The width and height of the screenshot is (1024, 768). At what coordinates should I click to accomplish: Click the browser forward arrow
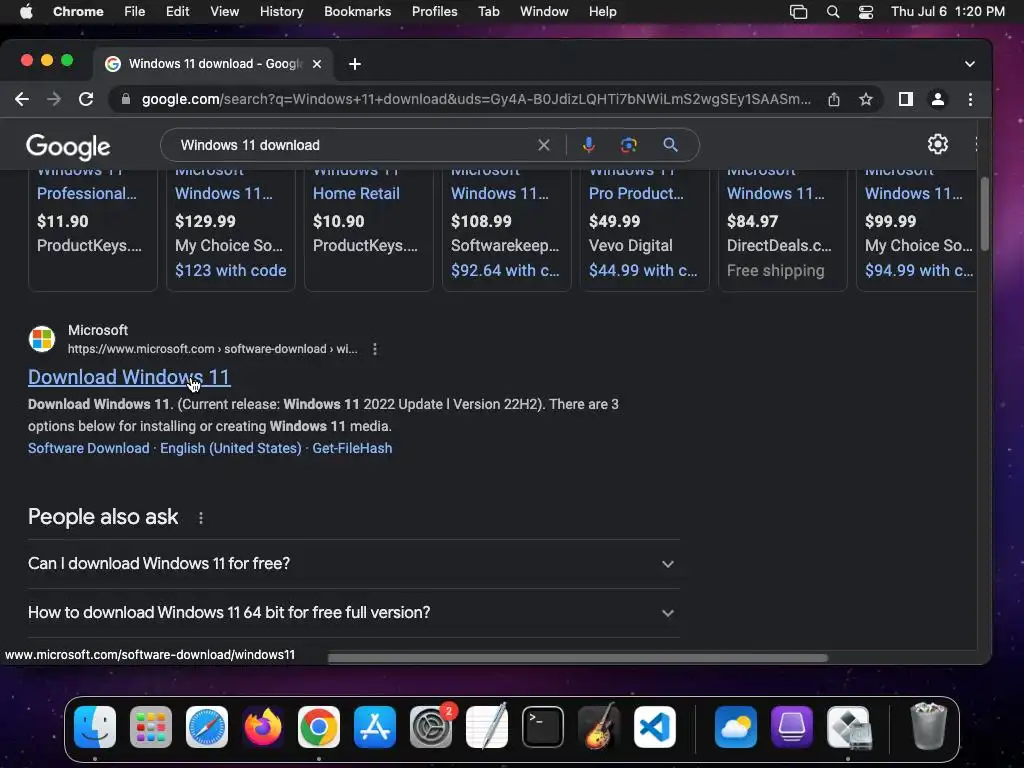pos(54,99)
